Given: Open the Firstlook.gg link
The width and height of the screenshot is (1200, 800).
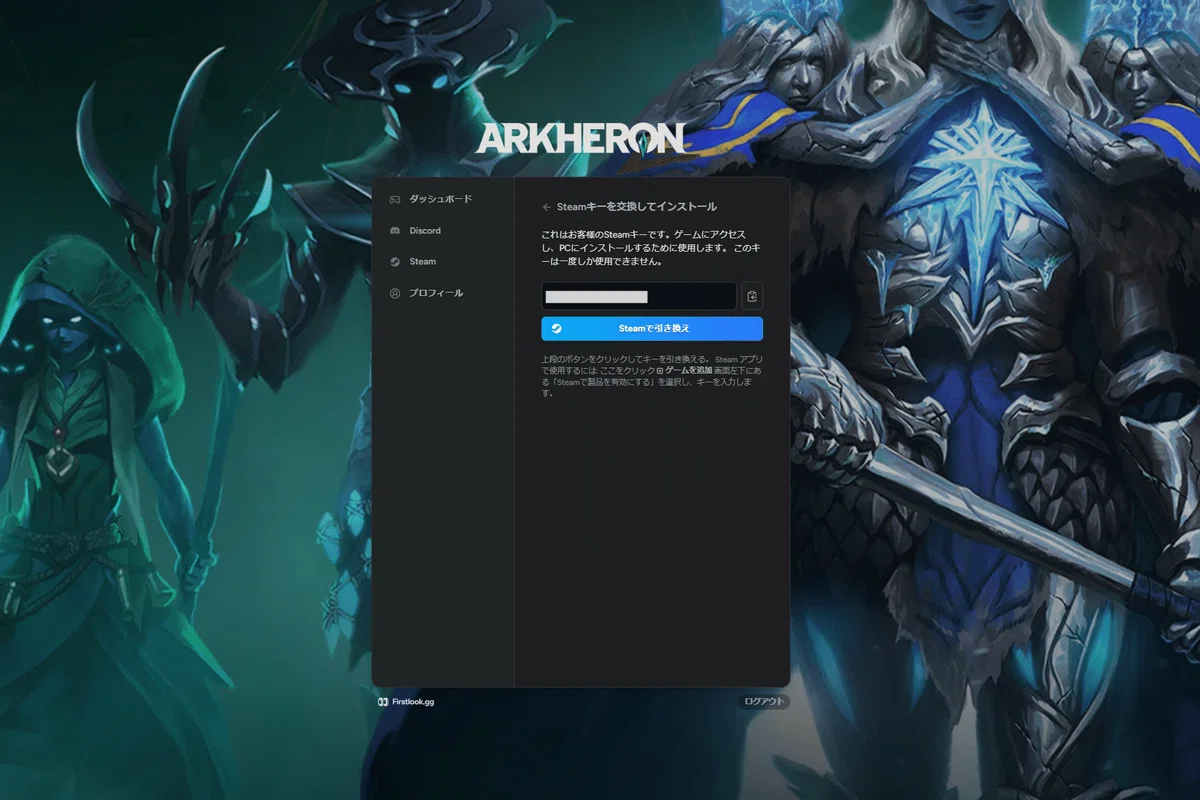Looking at the screenshot, I should coord(406,702).
